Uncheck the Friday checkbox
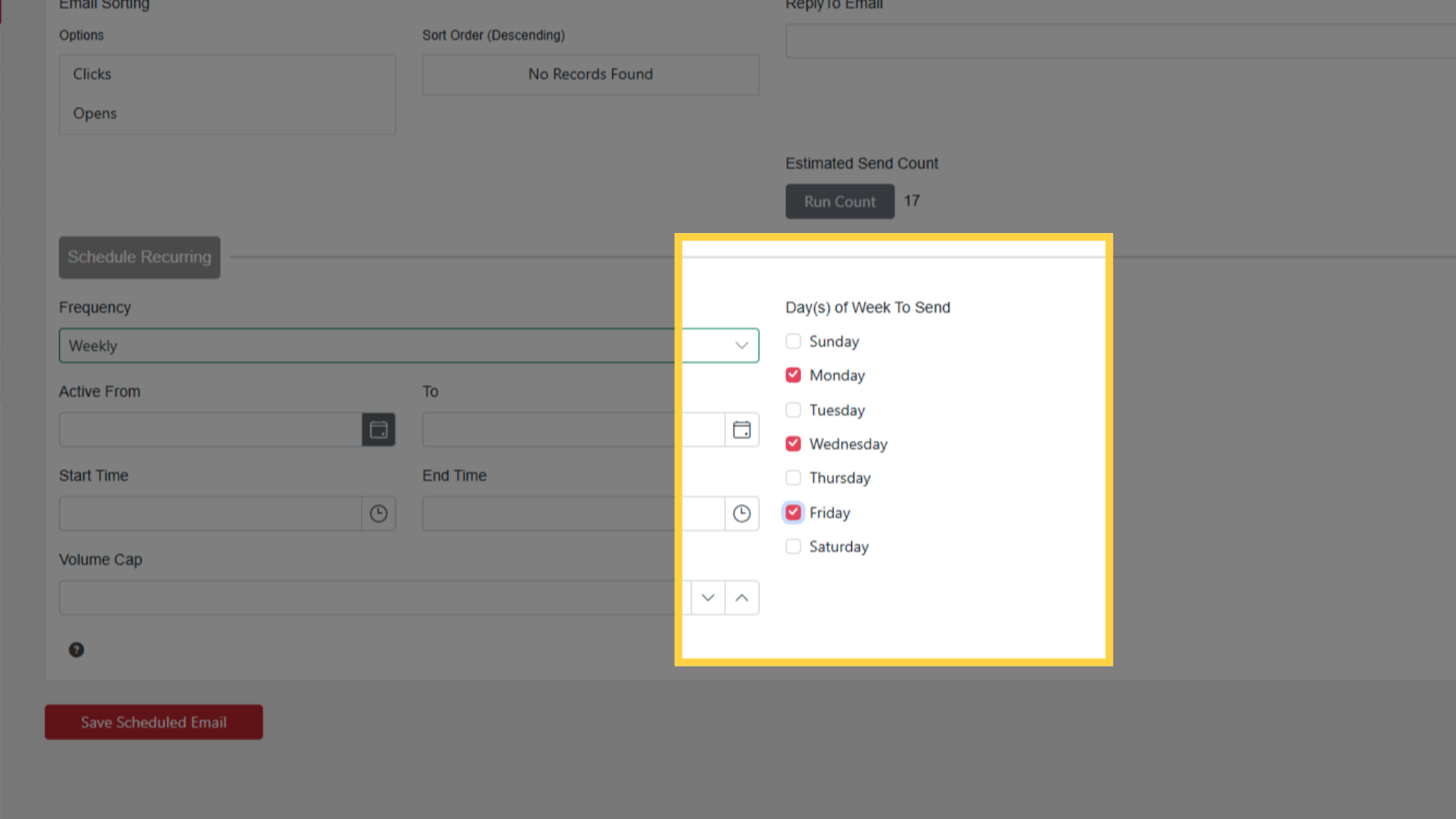The height and width of the screenshot is (819, 1456). [793, 512]
